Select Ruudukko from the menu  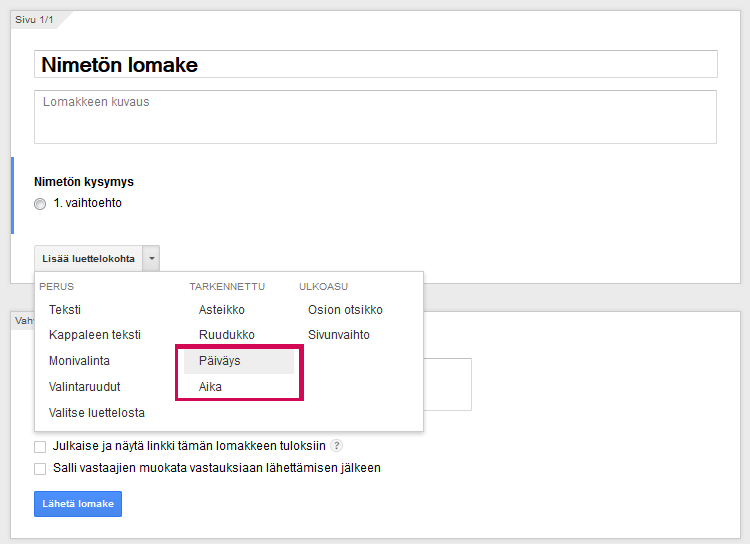coord(227,335)
